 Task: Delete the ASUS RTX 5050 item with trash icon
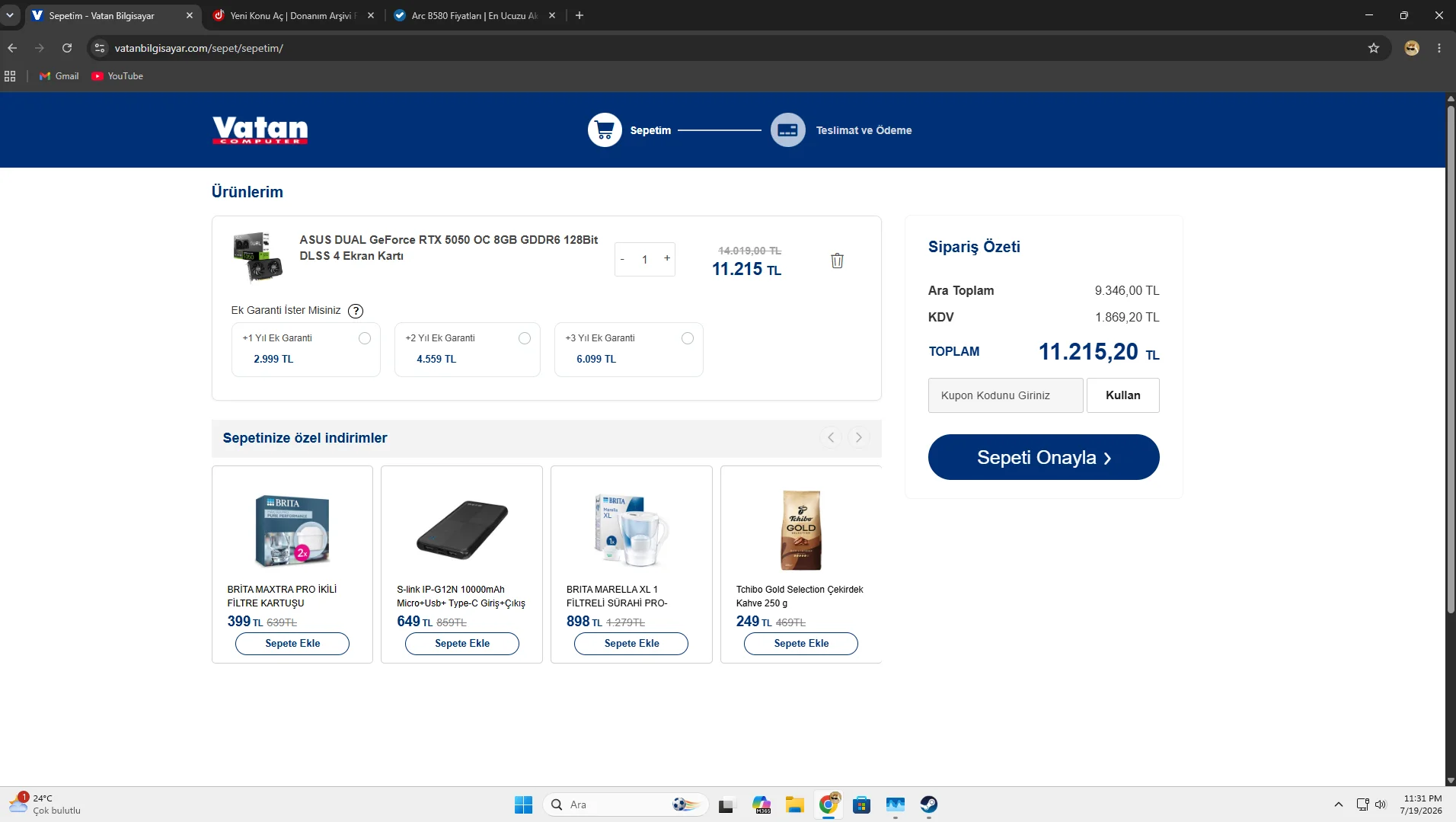click(x=837, y=261)
